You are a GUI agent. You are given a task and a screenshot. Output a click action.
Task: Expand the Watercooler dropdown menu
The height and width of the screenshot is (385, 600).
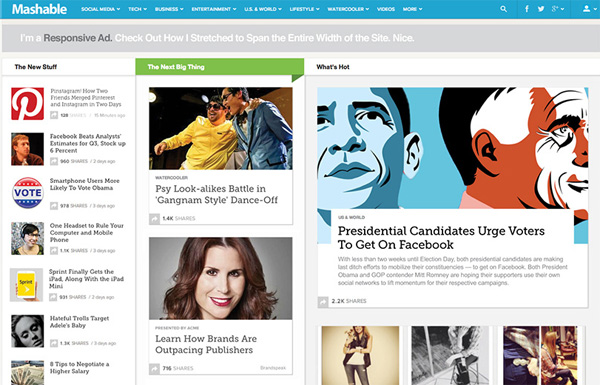348,9
